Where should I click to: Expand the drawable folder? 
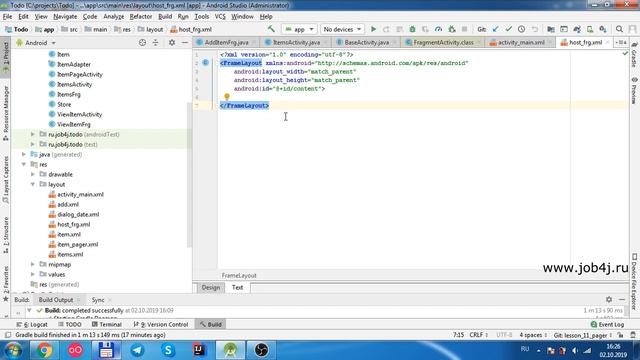pyautogui.click(x=33, y=174)
